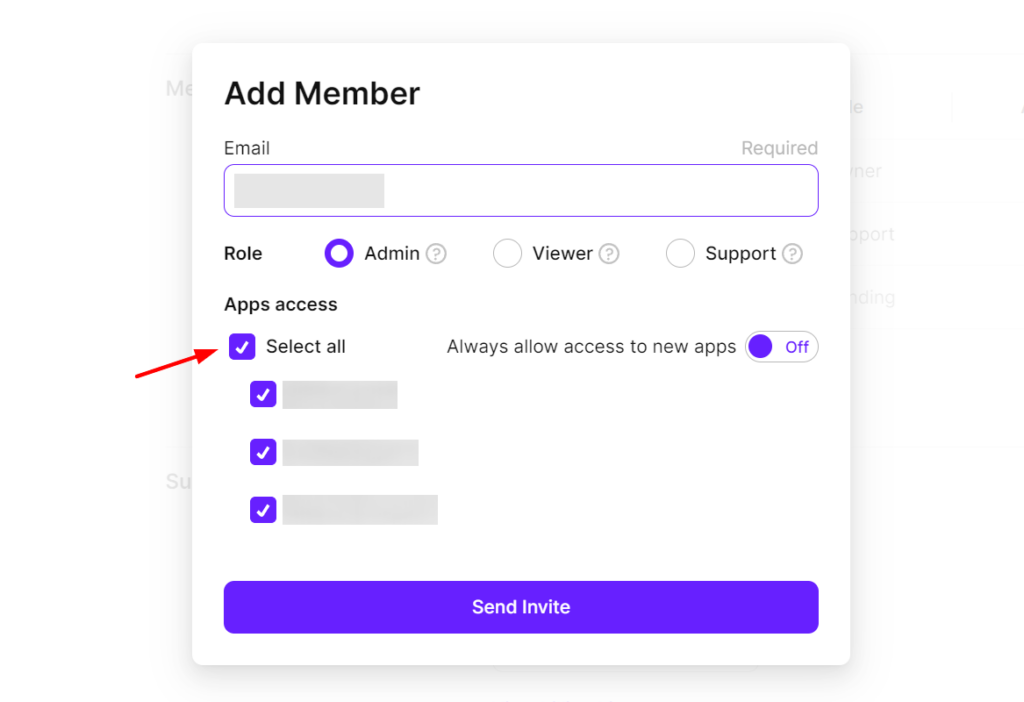Uncheck the second app checkbox in the list
The image size is (1024, 702).
click(x=263, y=452)
